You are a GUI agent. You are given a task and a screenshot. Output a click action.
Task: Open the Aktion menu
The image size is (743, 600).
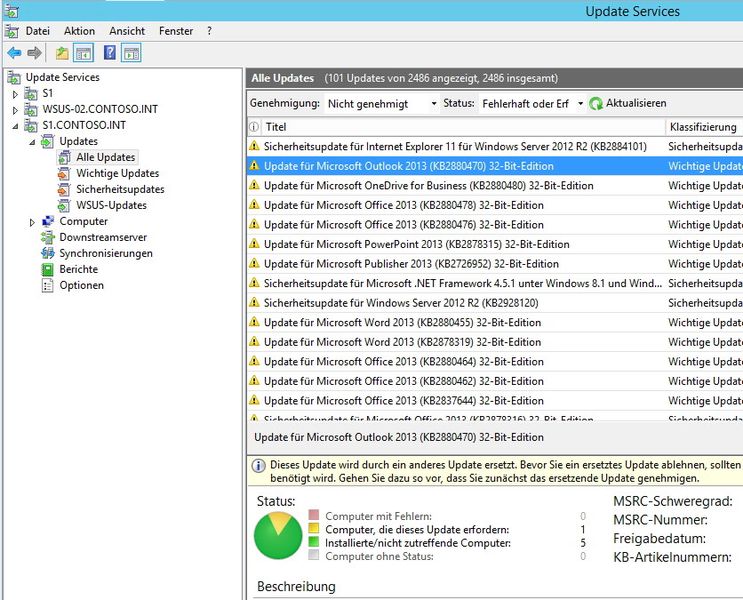coord(80,31)
